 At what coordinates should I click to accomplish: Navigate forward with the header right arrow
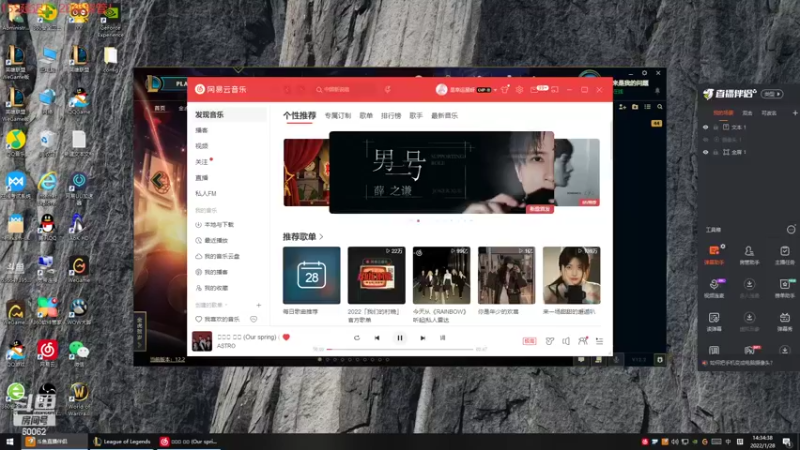[x=302, y=89]
